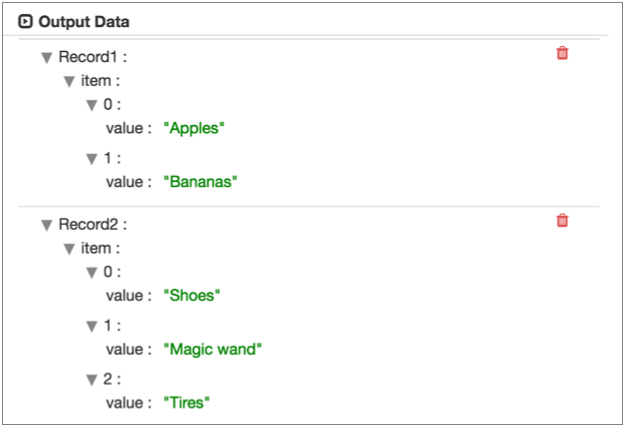Collapse the item node under Record2

pos(69,249)
